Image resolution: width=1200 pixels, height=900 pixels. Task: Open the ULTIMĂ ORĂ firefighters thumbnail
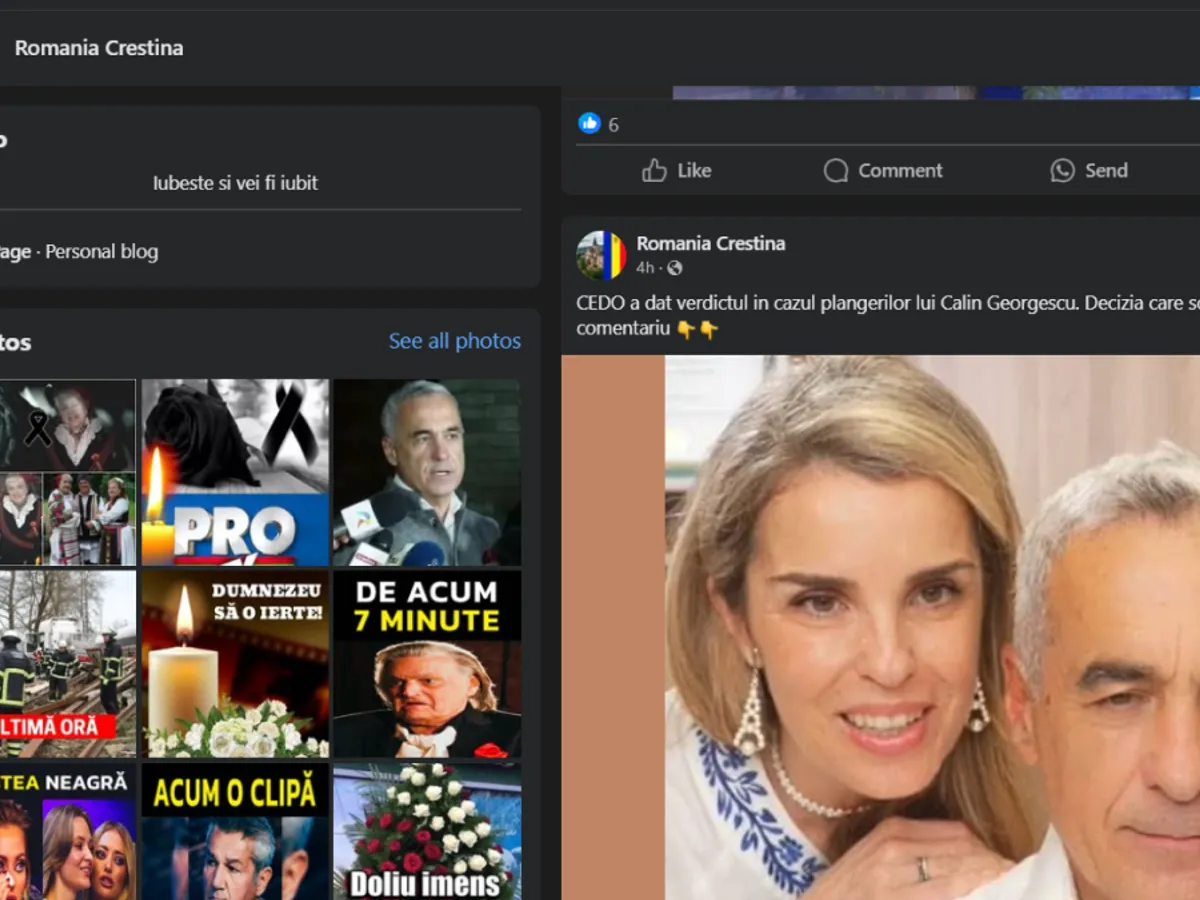[x=67, y=664]
